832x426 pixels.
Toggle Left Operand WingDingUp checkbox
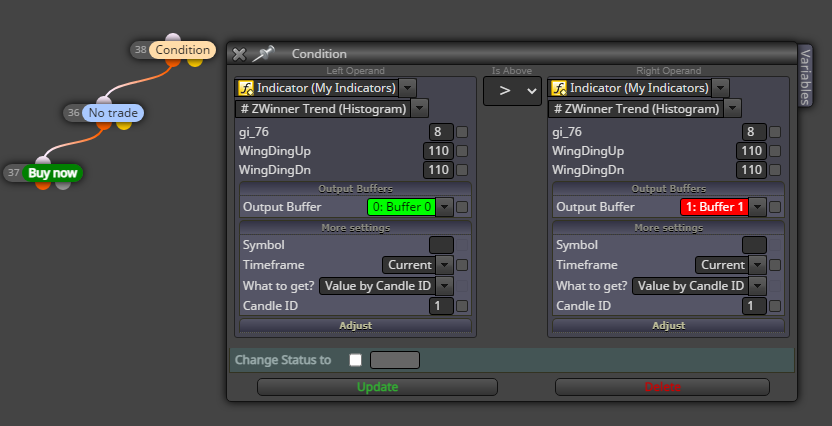(462, 151)
